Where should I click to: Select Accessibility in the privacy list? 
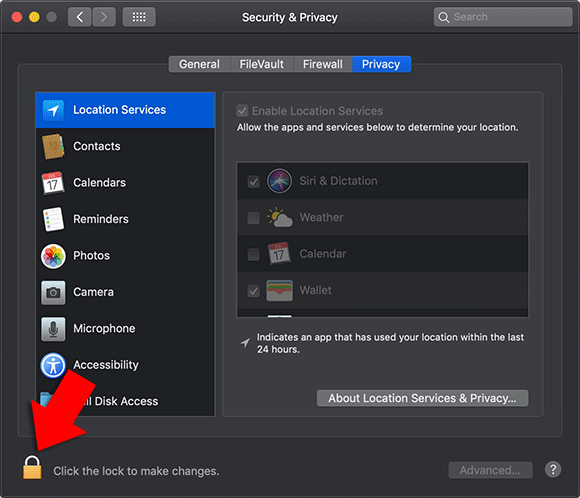(x=125, y=365)
